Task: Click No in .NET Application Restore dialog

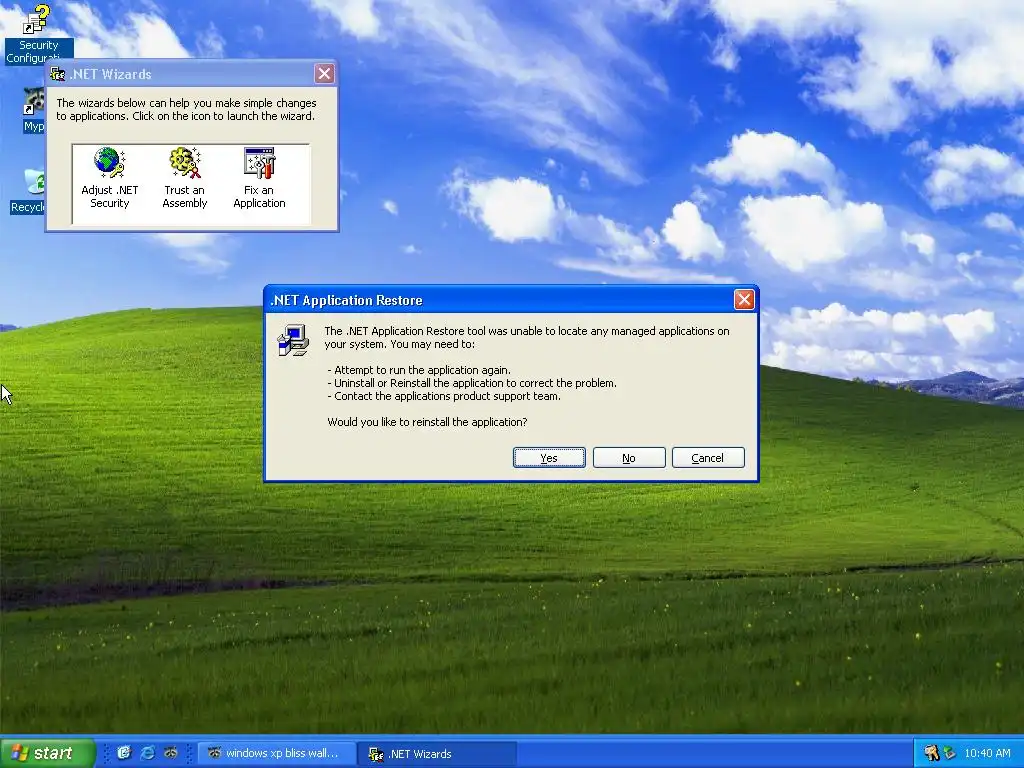Action: pyautogui.click(x=629, y=458)
